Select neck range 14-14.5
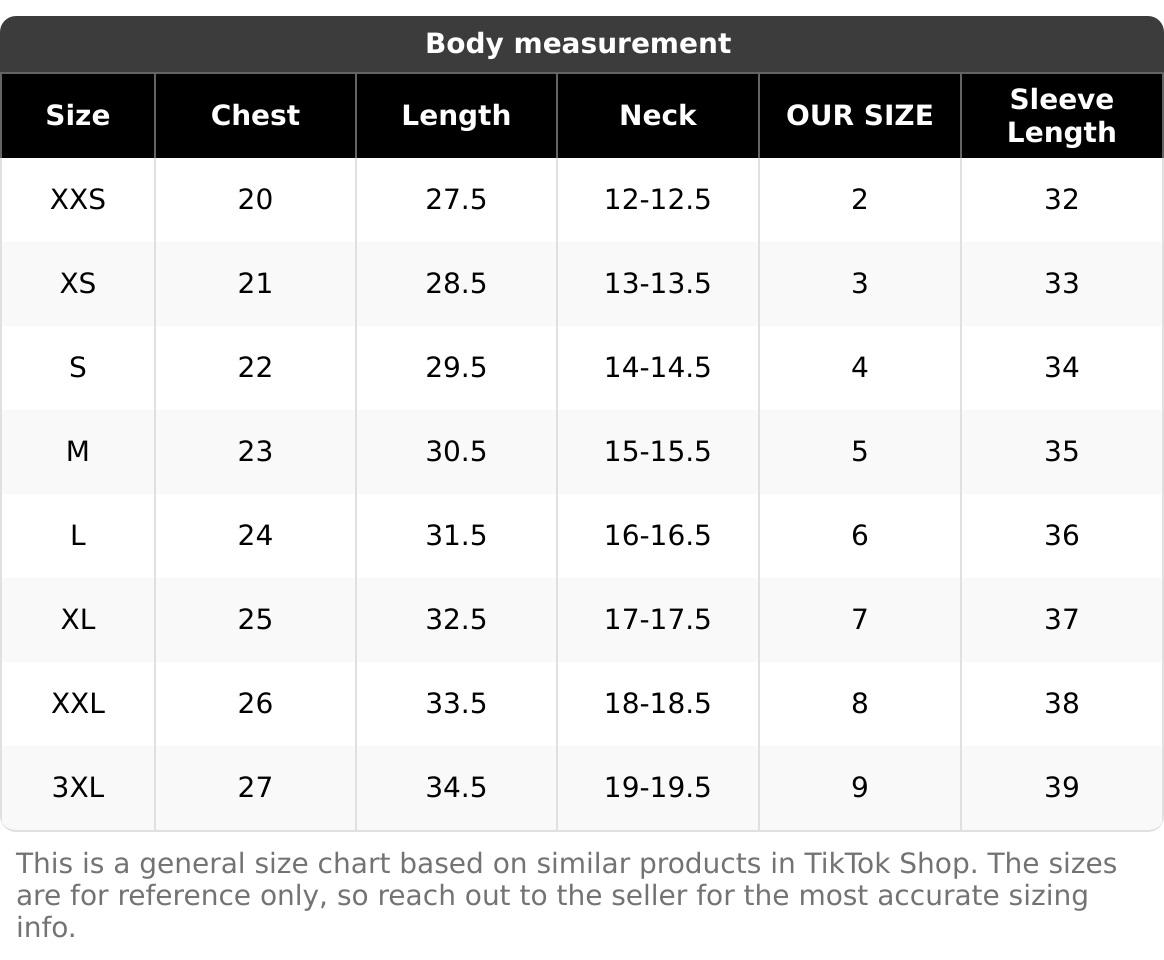1164x960 pixels. [657, 368]
